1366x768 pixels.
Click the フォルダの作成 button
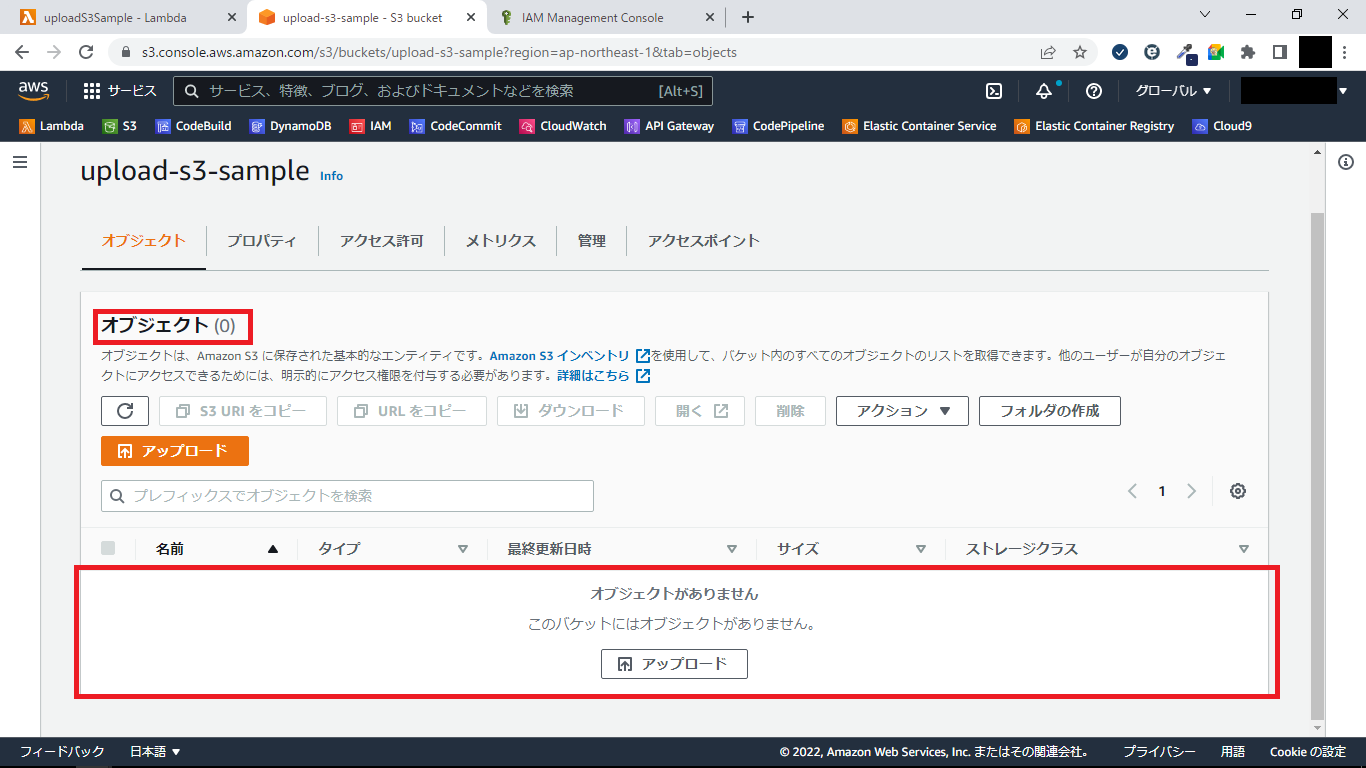point(1049,411)
